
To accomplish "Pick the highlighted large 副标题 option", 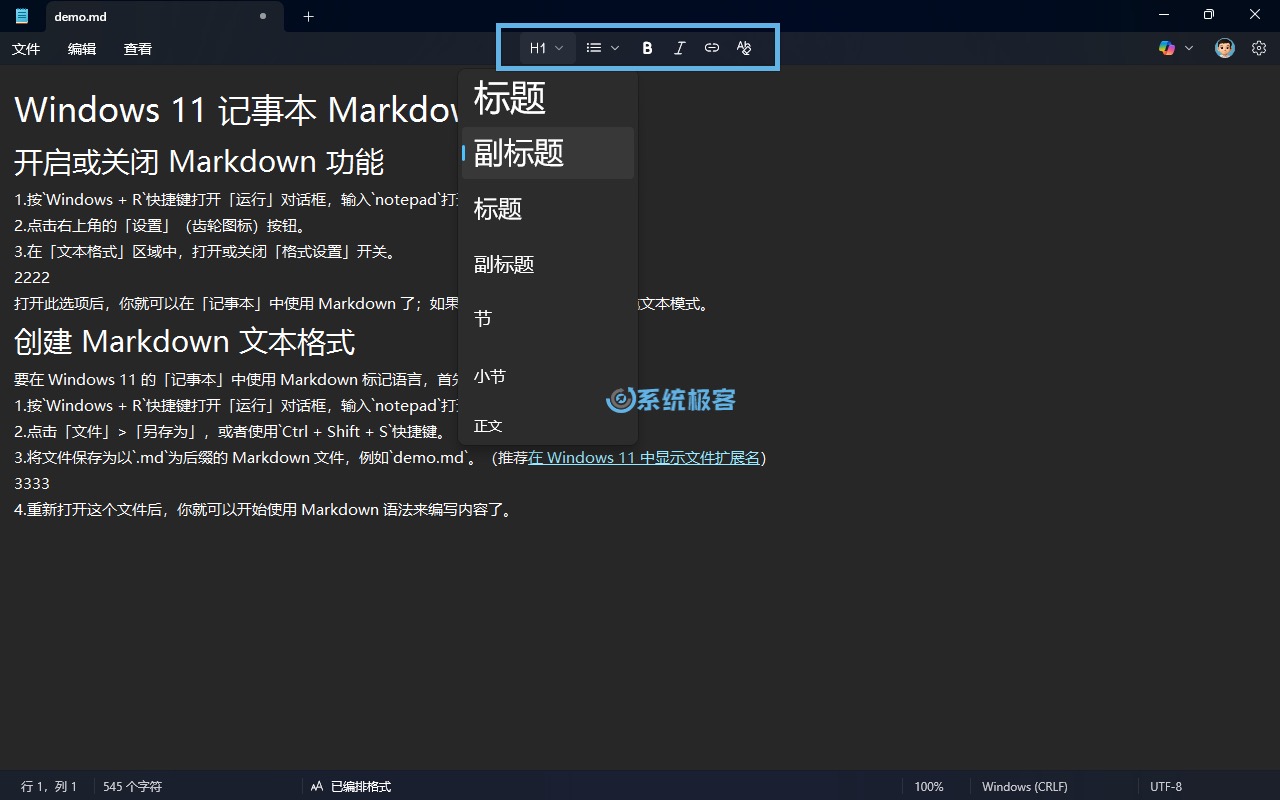I will point(548,153).
